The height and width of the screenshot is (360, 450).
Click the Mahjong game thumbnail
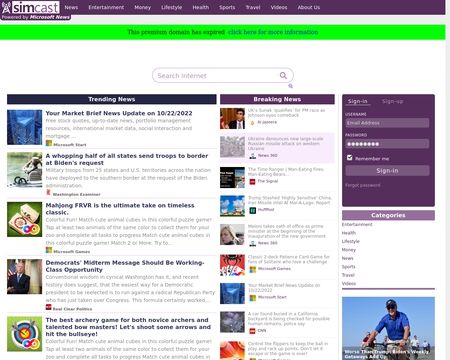[x=25, y=219]
